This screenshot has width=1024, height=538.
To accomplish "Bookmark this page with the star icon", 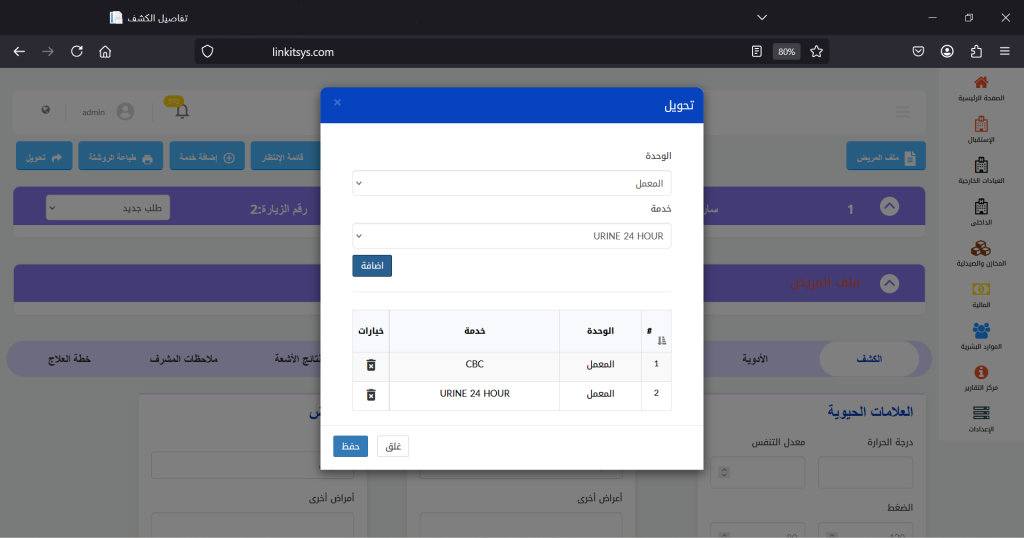I will pos(816,51).
